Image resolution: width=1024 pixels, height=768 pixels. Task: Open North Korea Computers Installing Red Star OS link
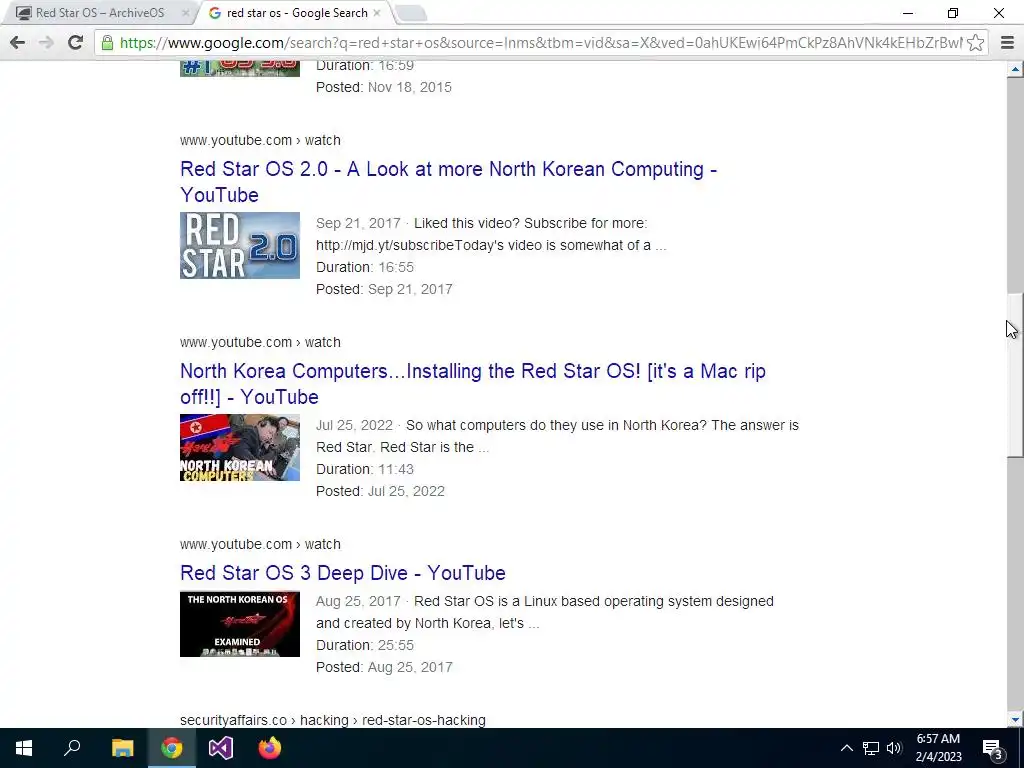pyautogui.click(x=473, y=383)
